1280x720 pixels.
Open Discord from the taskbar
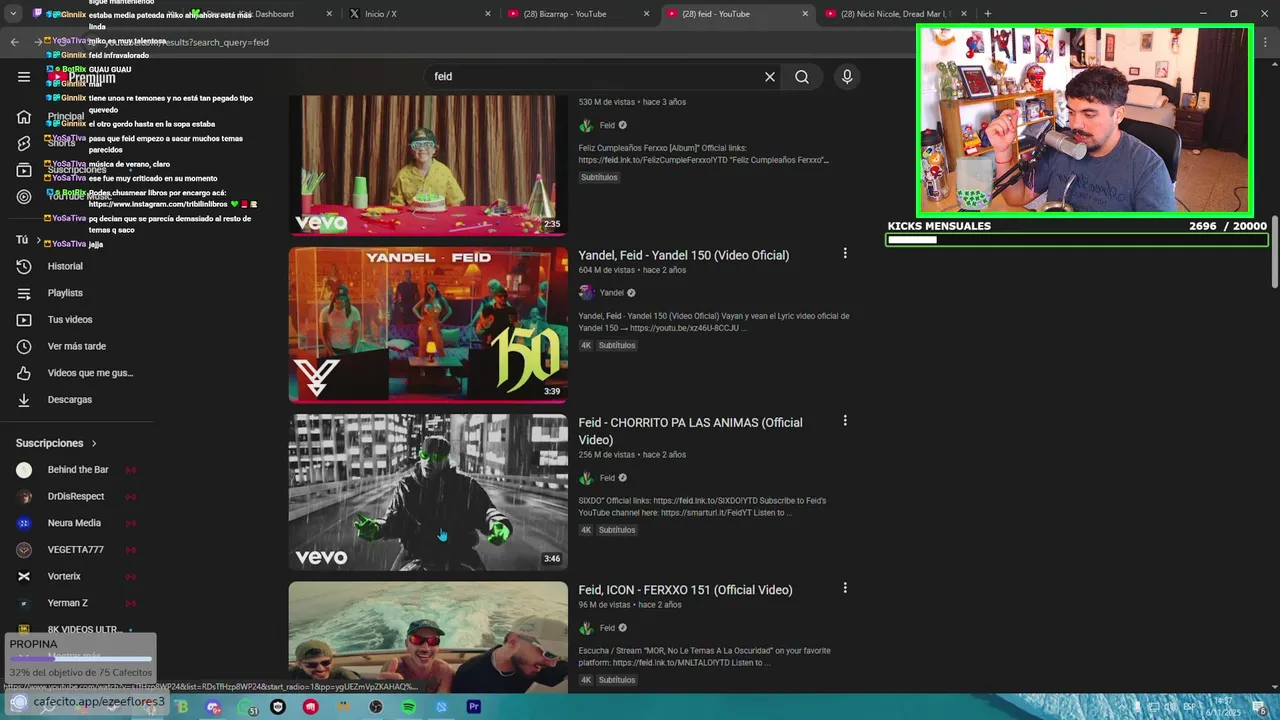click(213, 707)
